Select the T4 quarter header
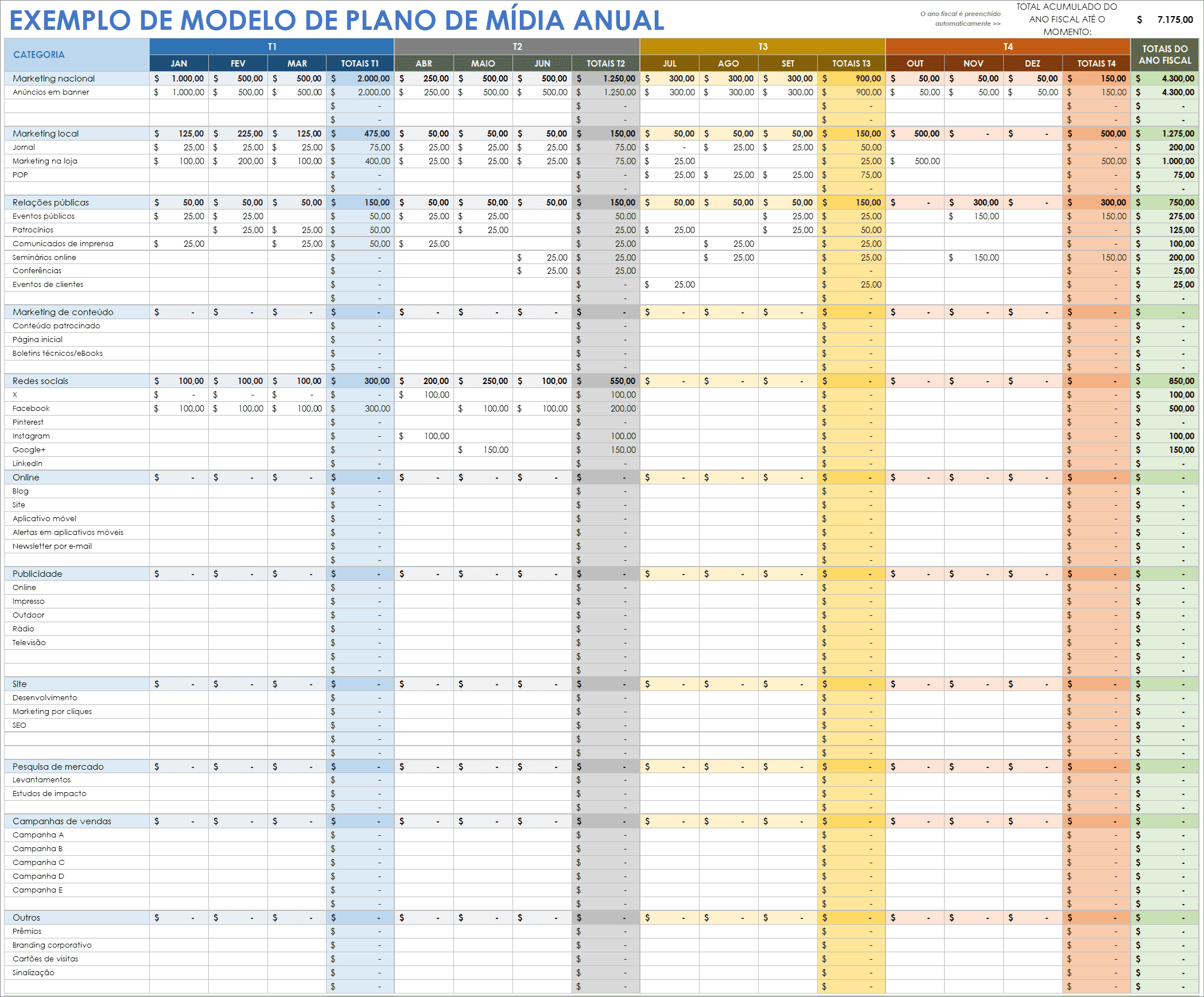This screenshot has height=997, width=1204. [1008, 46]
